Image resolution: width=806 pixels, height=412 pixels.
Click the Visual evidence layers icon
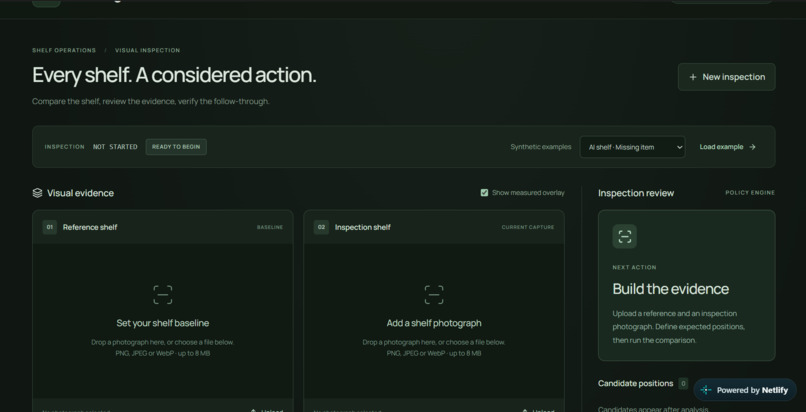pyautogui.click(x=37, y=193)
